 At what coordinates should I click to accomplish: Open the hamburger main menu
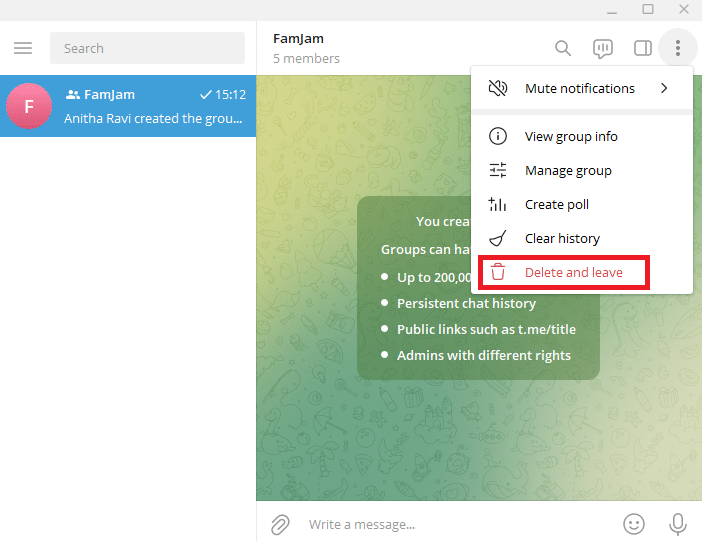coord(23,48)
